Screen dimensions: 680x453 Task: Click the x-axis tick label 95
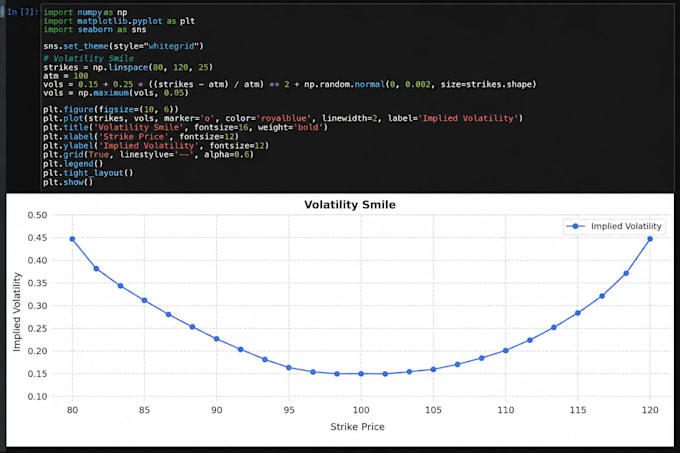(289, 410)
